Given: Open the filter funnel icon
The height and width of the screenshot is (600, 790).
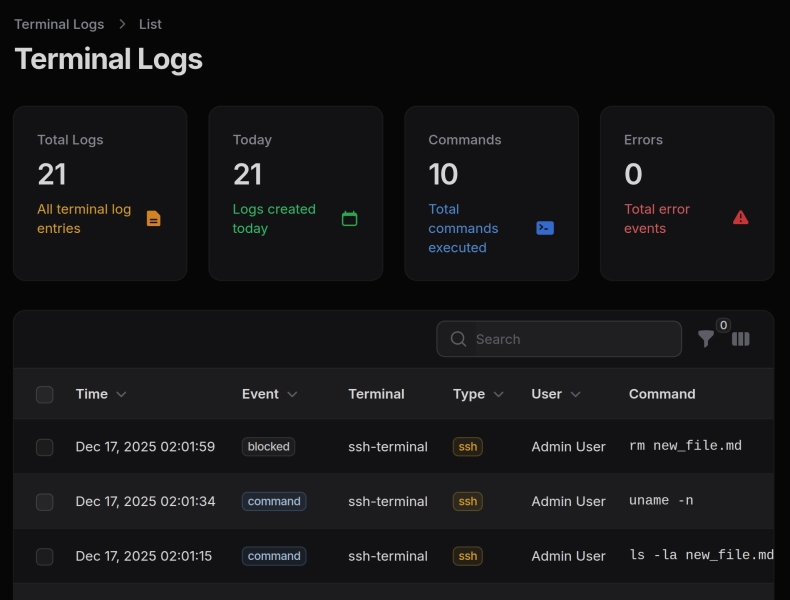Looking at the screenshot, I should [x=706, y=339].
